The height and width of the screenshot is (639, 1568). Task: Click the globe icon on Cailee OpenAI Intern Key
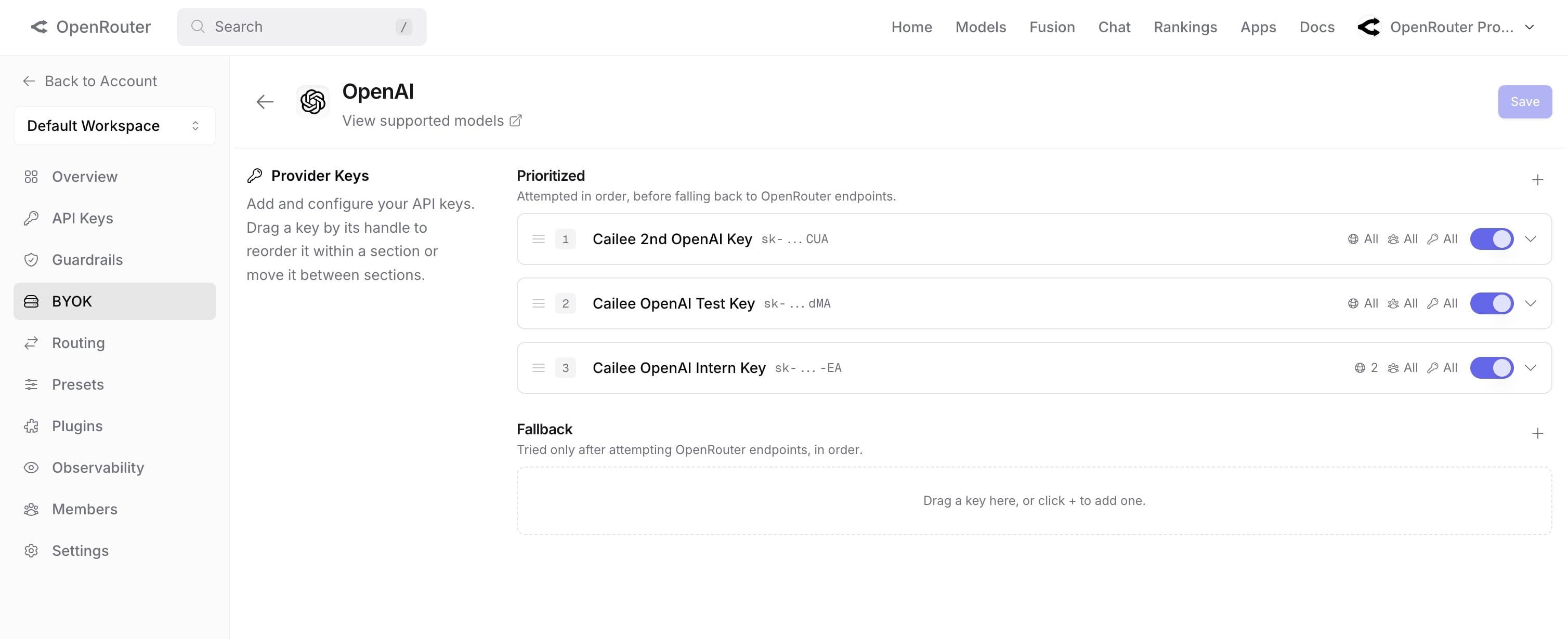point(1360,368)
